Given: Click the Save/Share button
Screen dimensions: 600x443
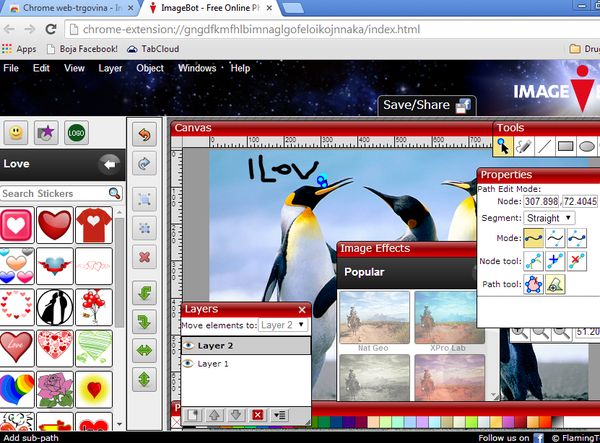Looking at the screenshot, I should (x=425, y=106).
